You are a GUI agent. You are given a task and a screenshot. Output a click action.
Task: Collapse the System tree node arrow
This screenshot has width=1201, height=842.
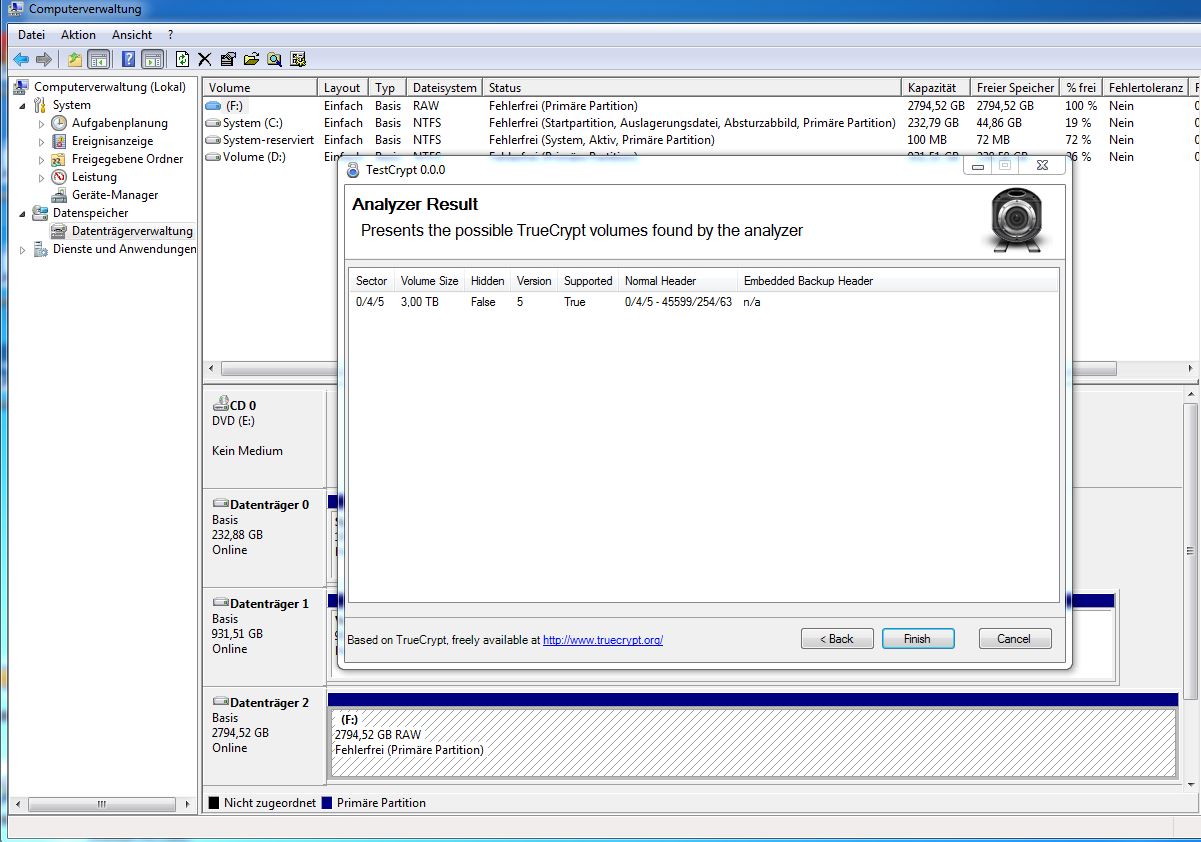[22, 105]
